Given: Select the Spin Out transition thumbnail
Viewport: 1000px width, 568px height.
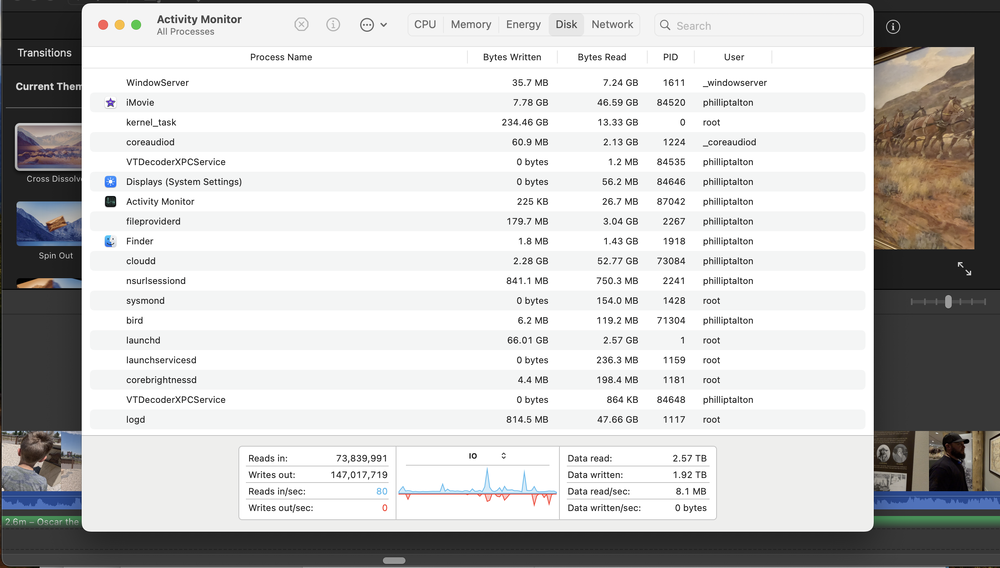Looking at the screenshot, I should [49, 223].
